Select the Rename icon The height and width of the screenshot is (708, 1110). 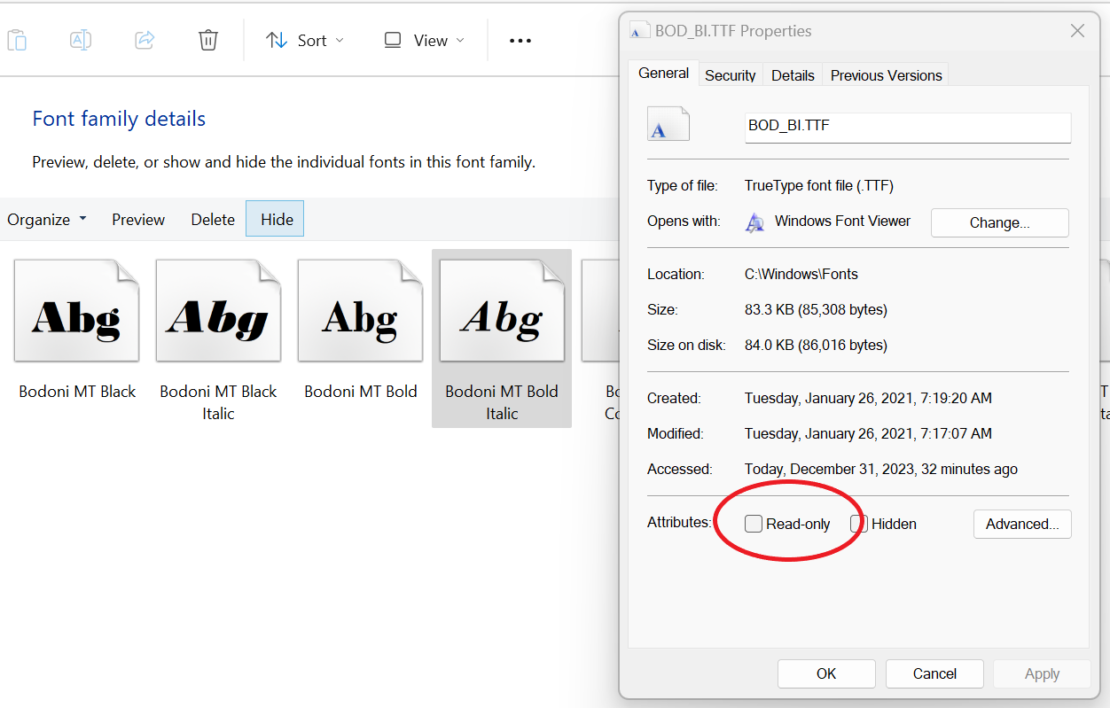(80, 39)
